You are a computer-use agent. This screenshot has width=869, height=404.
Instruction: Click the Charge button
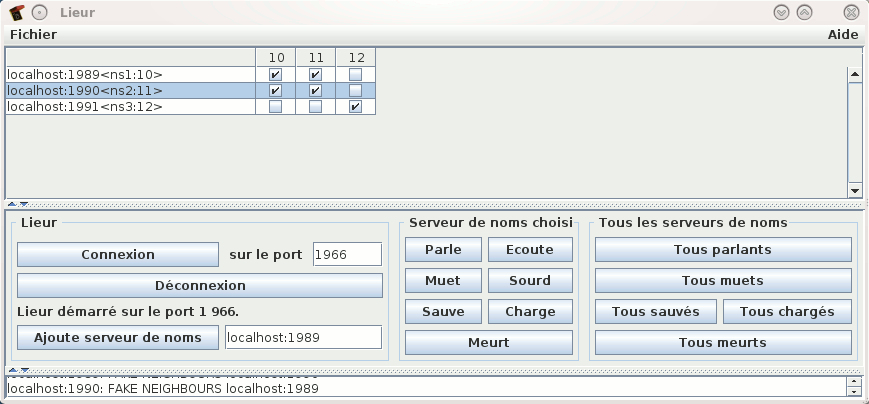[x=530, y=311]
